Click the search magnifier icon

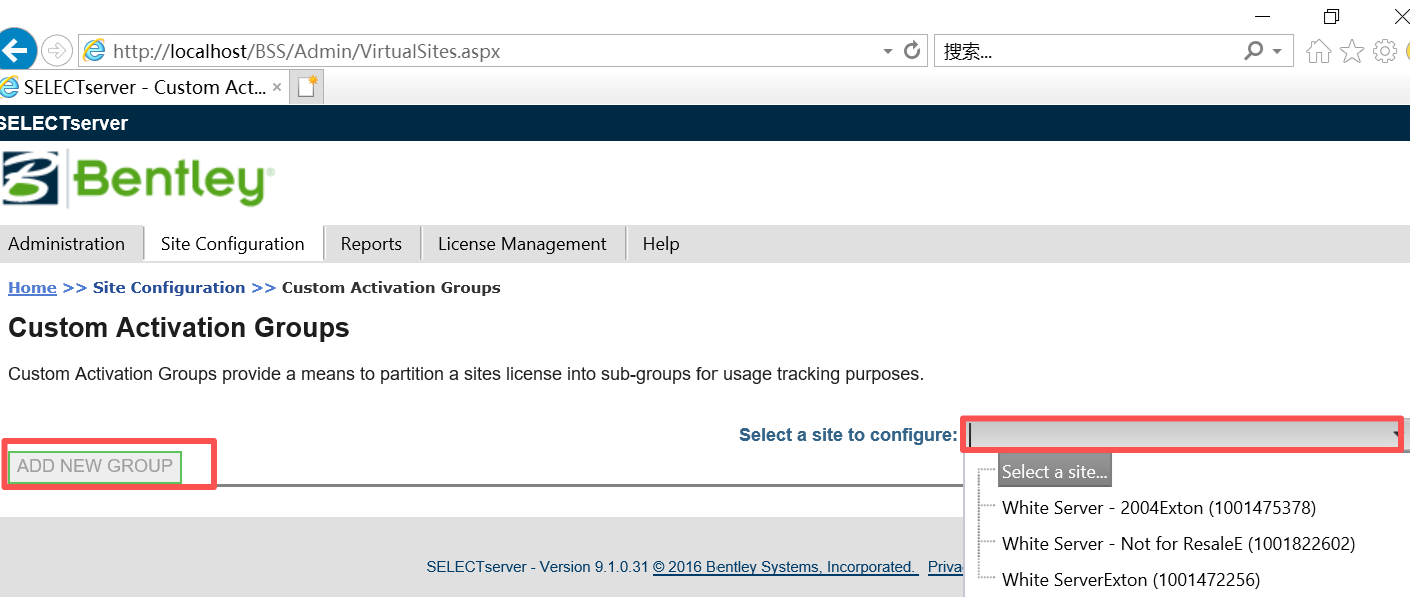1253,50
